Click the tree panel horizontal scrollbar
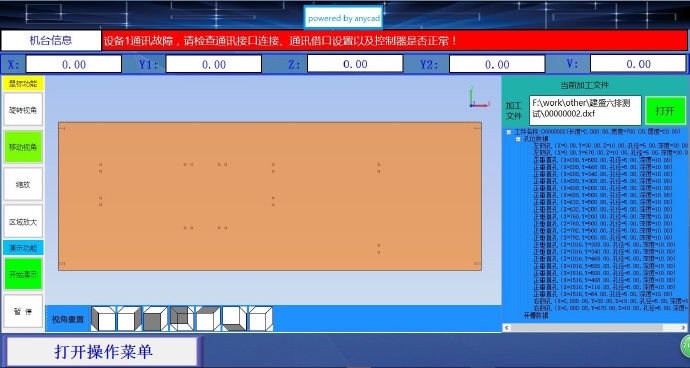 [595, 328]
